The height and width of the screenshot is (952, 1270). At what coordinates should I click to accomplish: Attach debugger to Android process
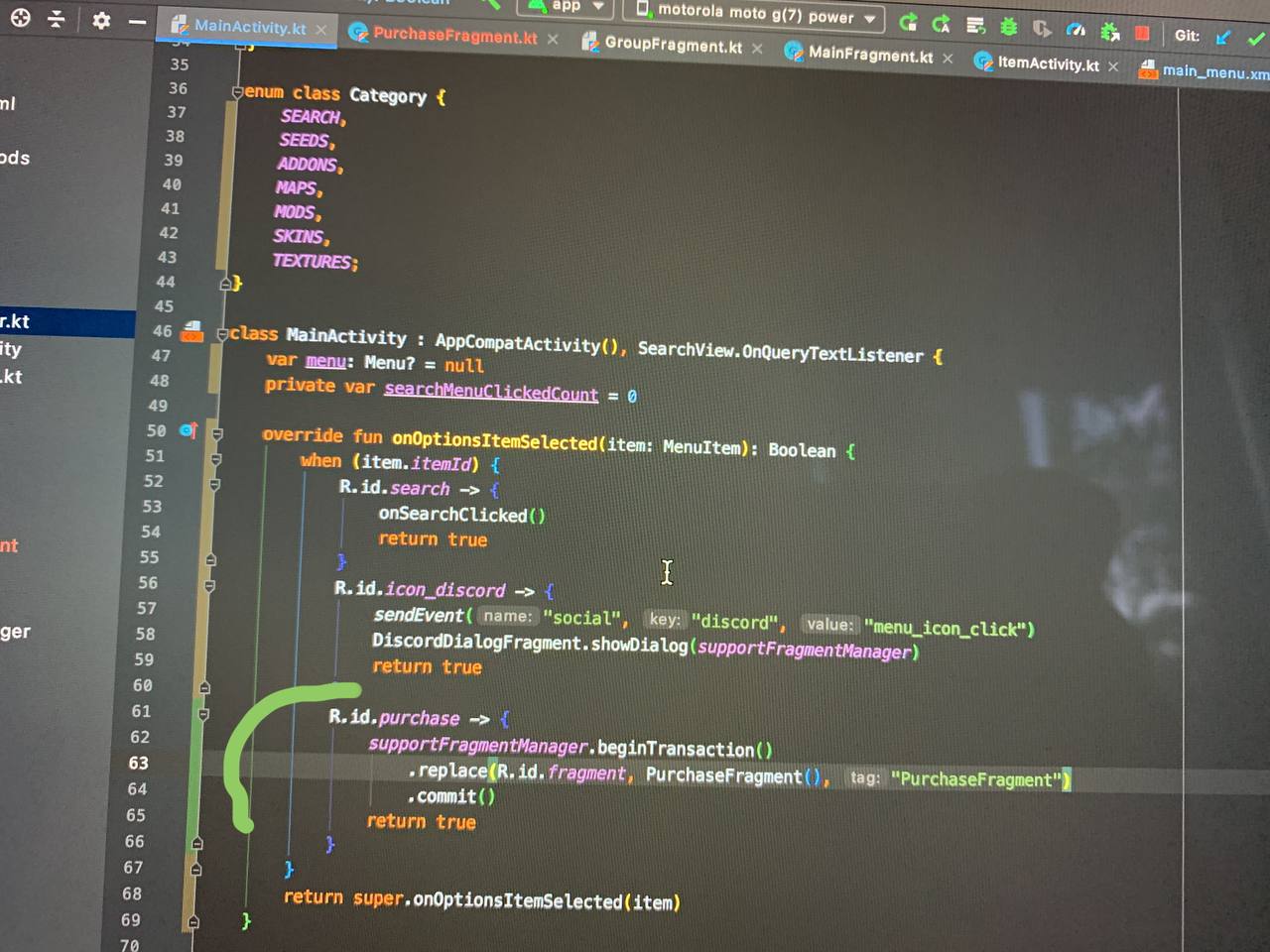point(1109,32)
